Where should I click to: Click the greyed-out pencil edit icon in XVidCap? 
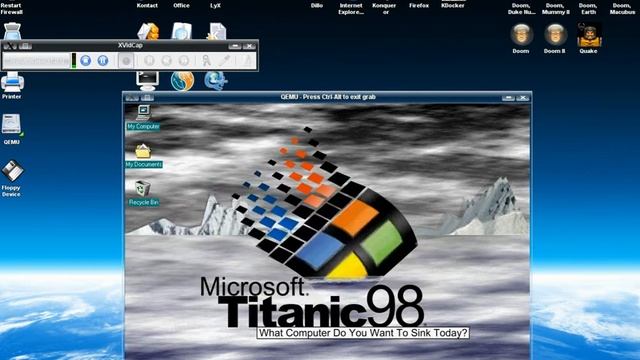(x=224, y=61)
